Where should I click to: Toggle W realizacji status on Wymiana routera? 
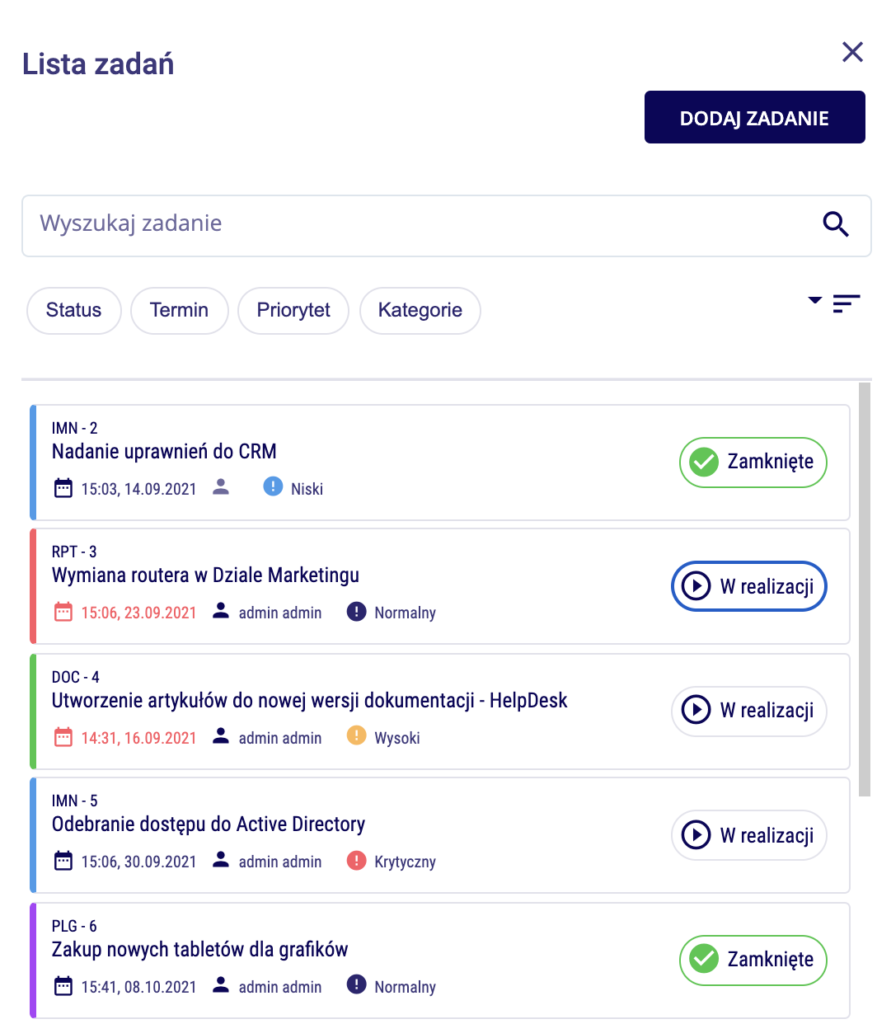(749, 586)
